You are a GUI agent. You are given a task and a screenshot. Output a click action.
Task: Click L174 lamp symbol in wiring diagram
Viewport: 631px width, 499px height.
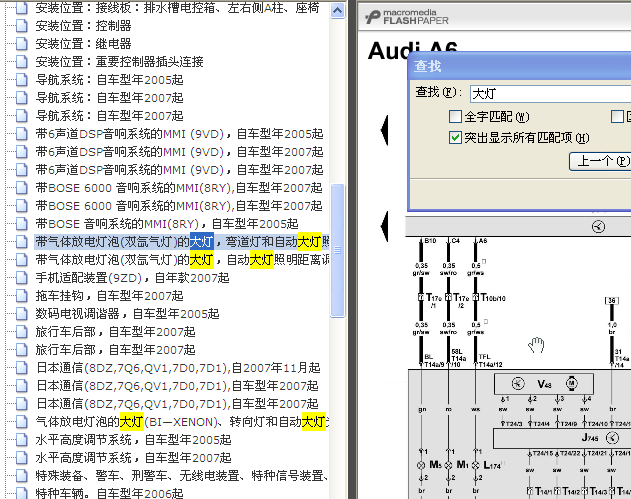point(476,465)
